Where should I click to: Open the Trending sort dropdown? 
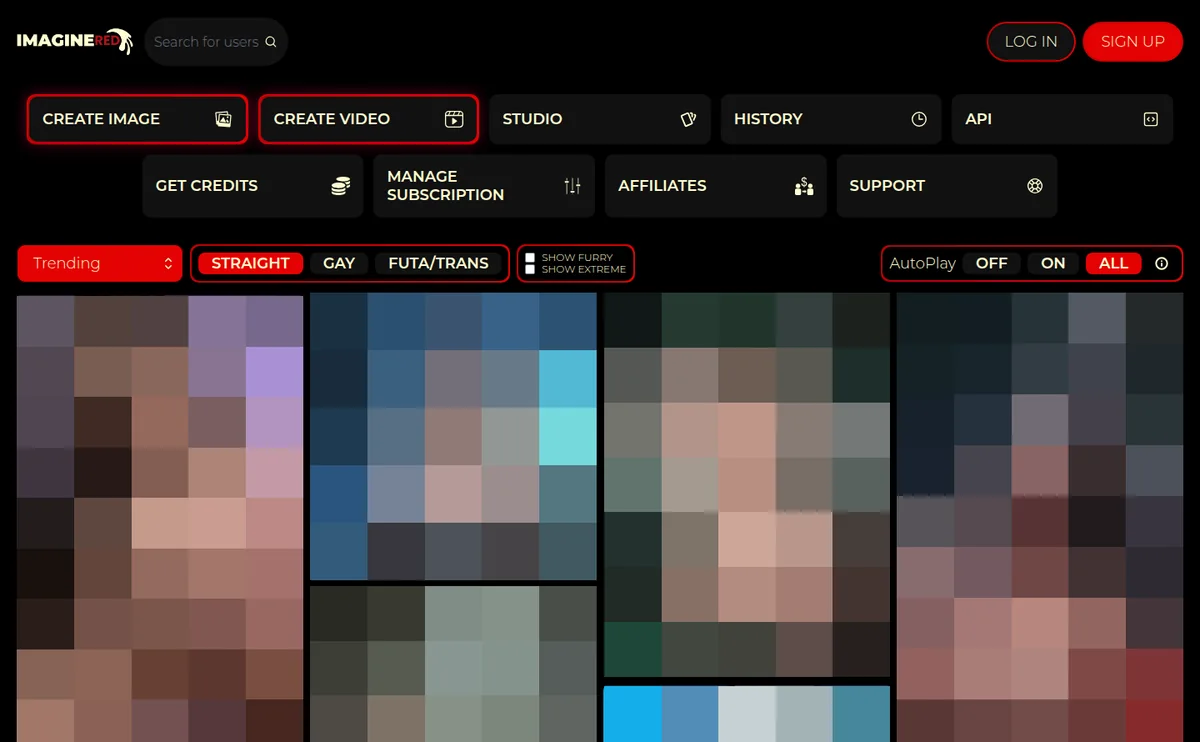coord(100,263)
